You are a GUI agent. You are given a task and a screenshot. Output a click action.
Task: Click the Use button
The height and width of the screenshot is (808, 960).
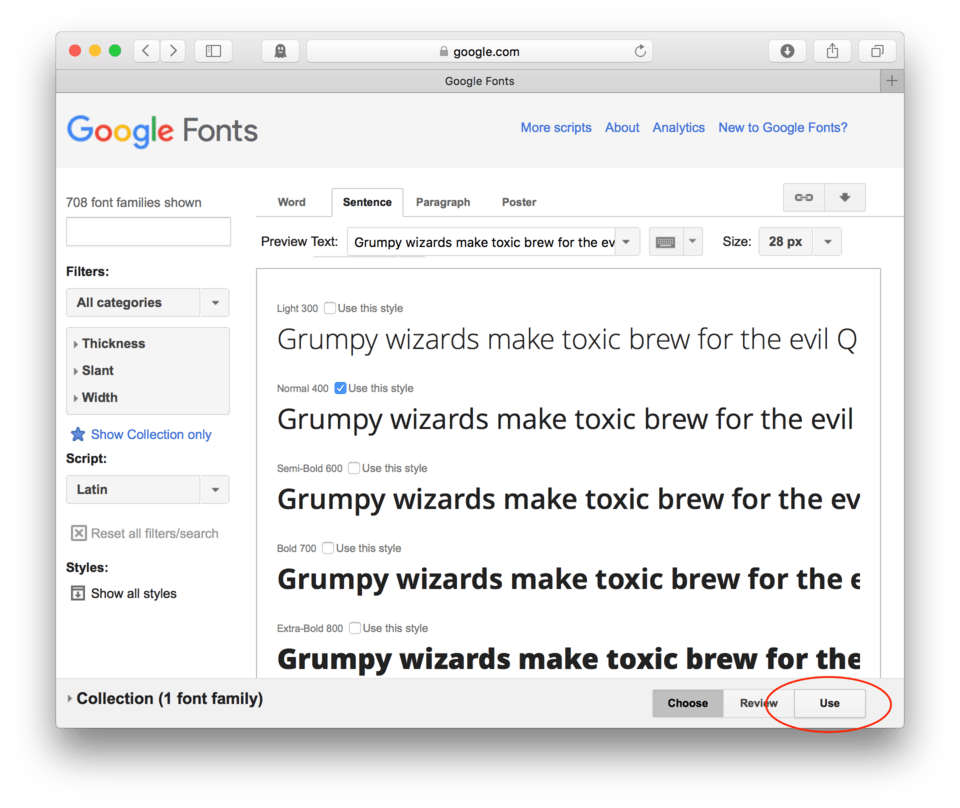pyautogui.click(x=830, y=703)
